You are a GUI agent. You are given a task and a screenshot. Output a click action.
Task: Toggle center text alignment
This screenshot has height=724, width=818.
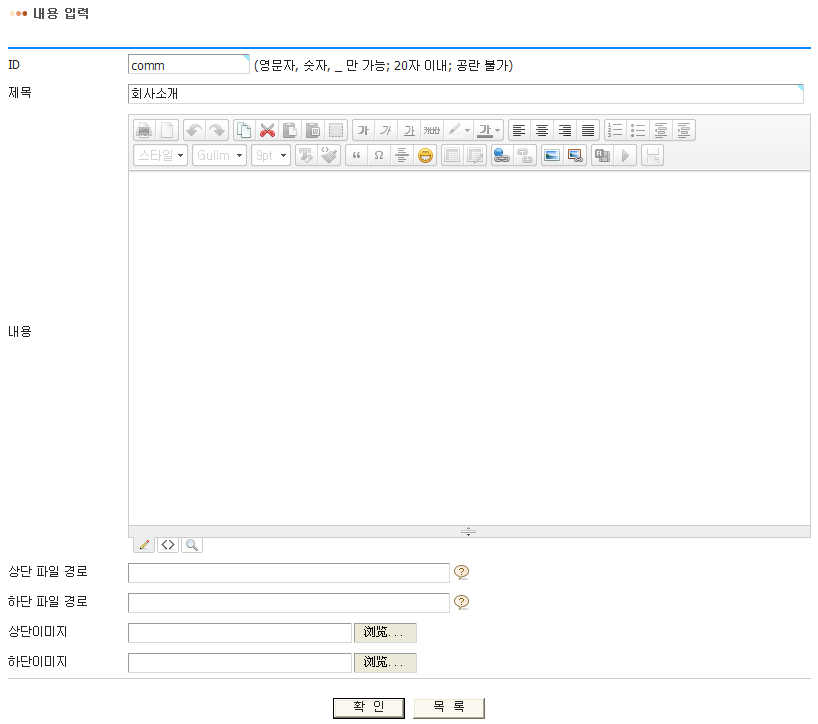pos(542,130)
